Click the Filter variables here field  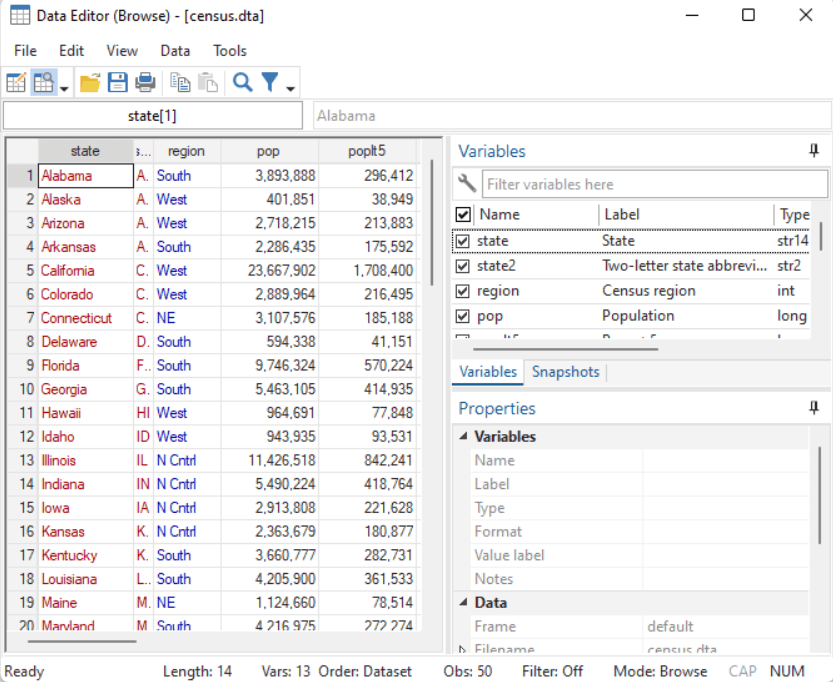(654, 184)
